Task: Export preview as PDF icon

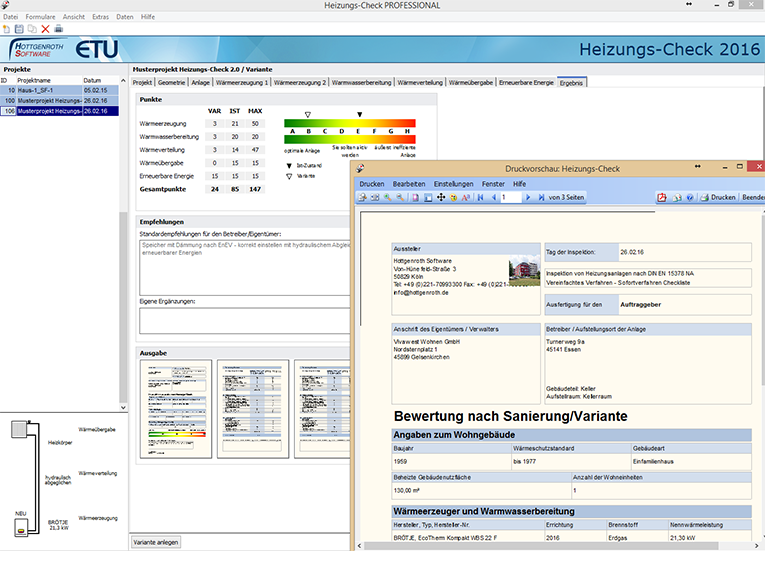Action: point(662,198)
